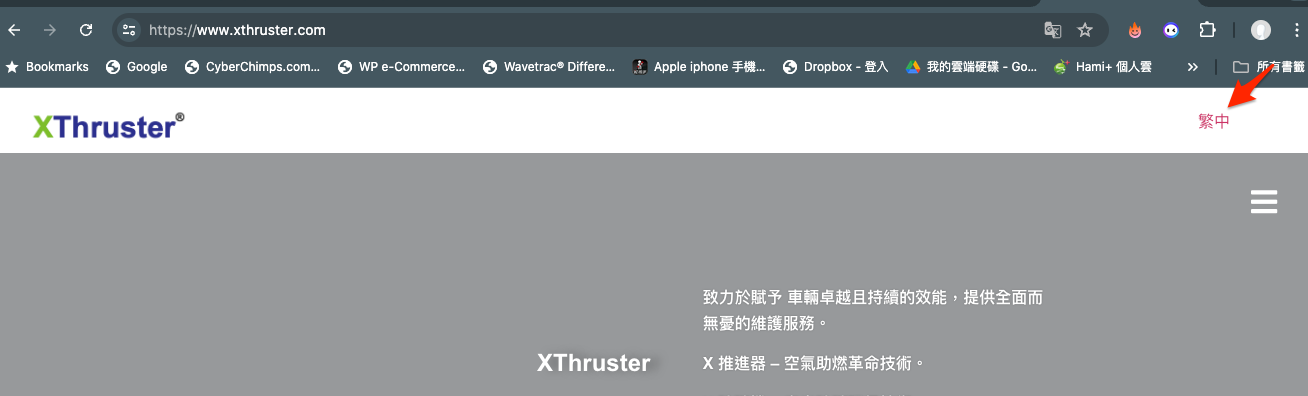Select the 繁中 language link
Viewport: 1308px width, 396px height.
[1214, 121]
